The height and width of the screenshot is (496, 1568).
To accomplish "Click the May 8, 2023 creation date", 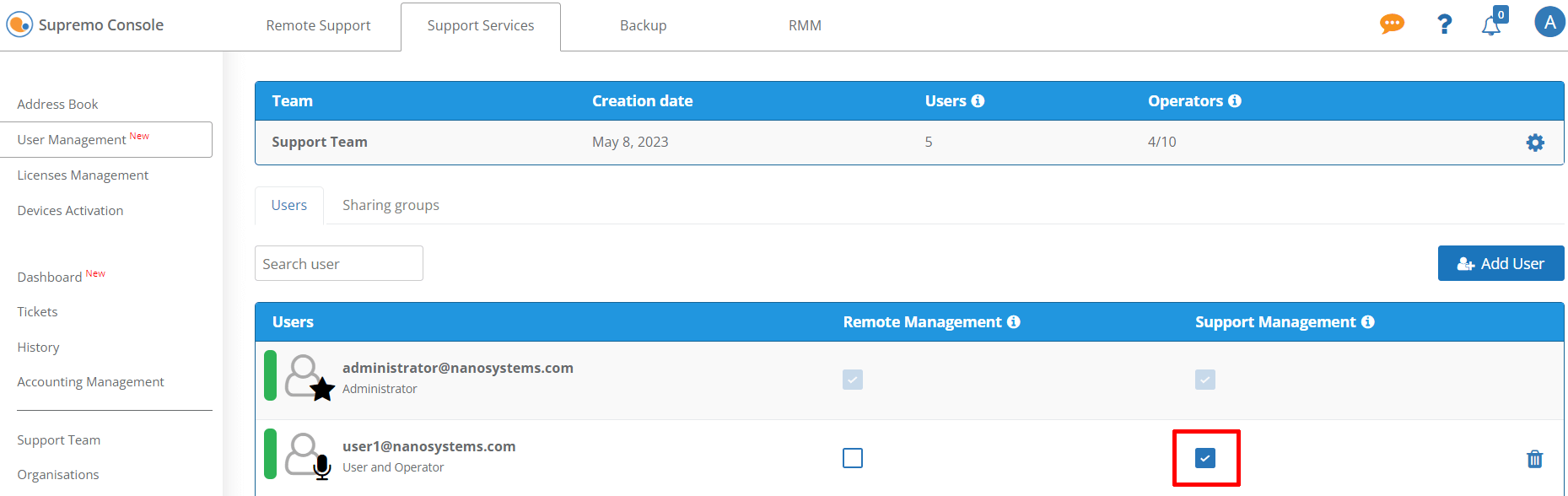I will point(630,142).
